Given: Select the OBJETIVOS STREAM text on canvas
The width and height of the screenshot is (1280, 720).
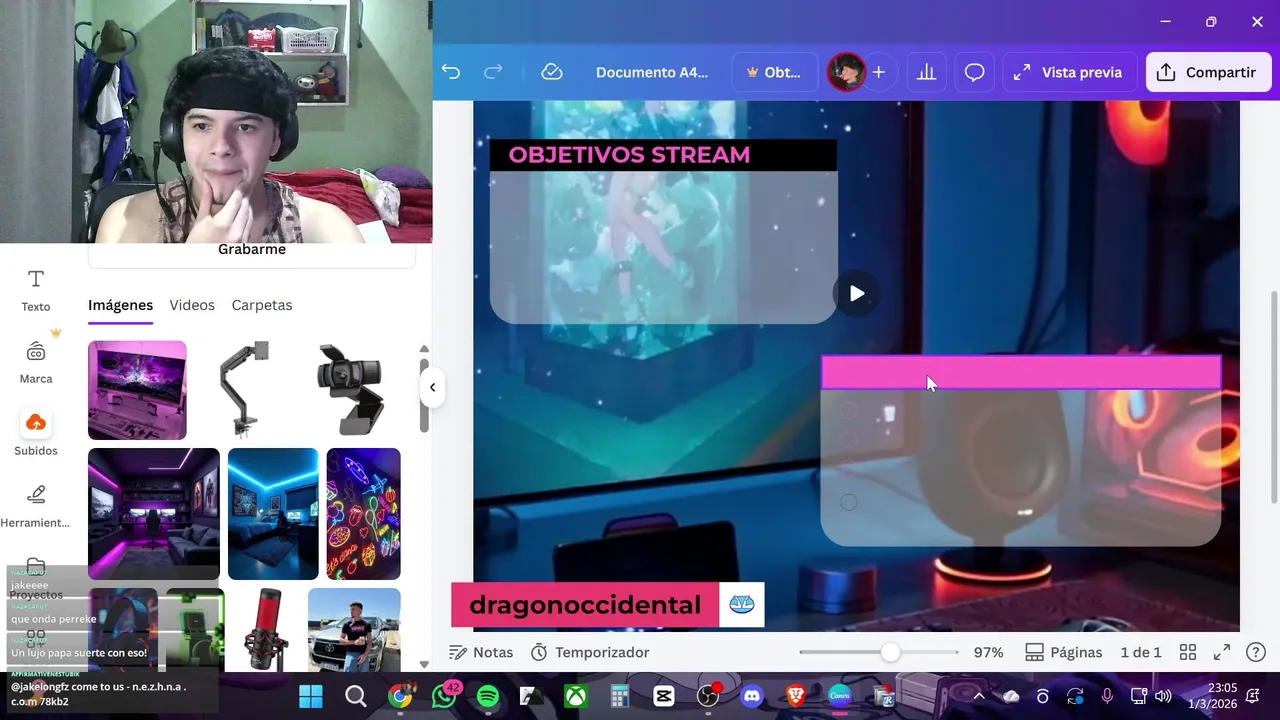Looking at the screenshot, I should tap(629, 155).
